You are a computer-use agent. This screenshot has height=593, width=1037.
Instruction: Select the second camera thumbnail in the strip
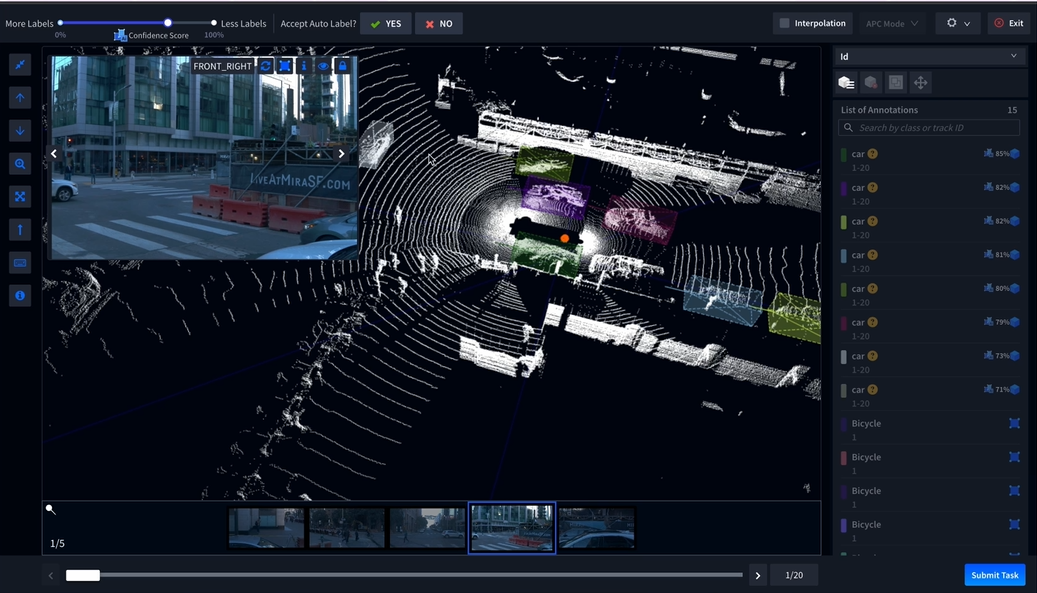pos(347,528)
